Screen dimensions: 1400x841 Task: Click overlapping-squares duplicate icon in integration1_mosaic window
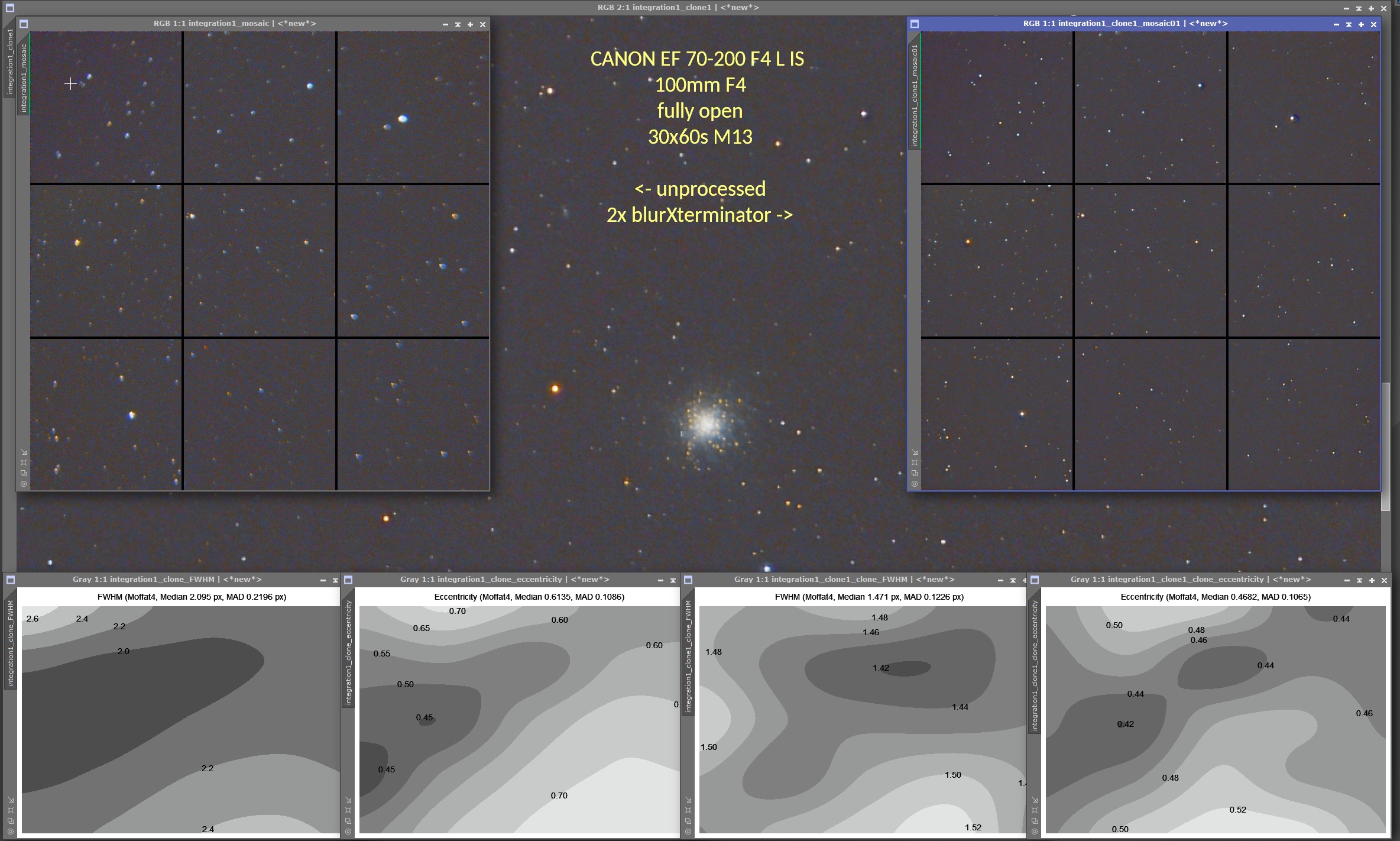tap(24, 473)
